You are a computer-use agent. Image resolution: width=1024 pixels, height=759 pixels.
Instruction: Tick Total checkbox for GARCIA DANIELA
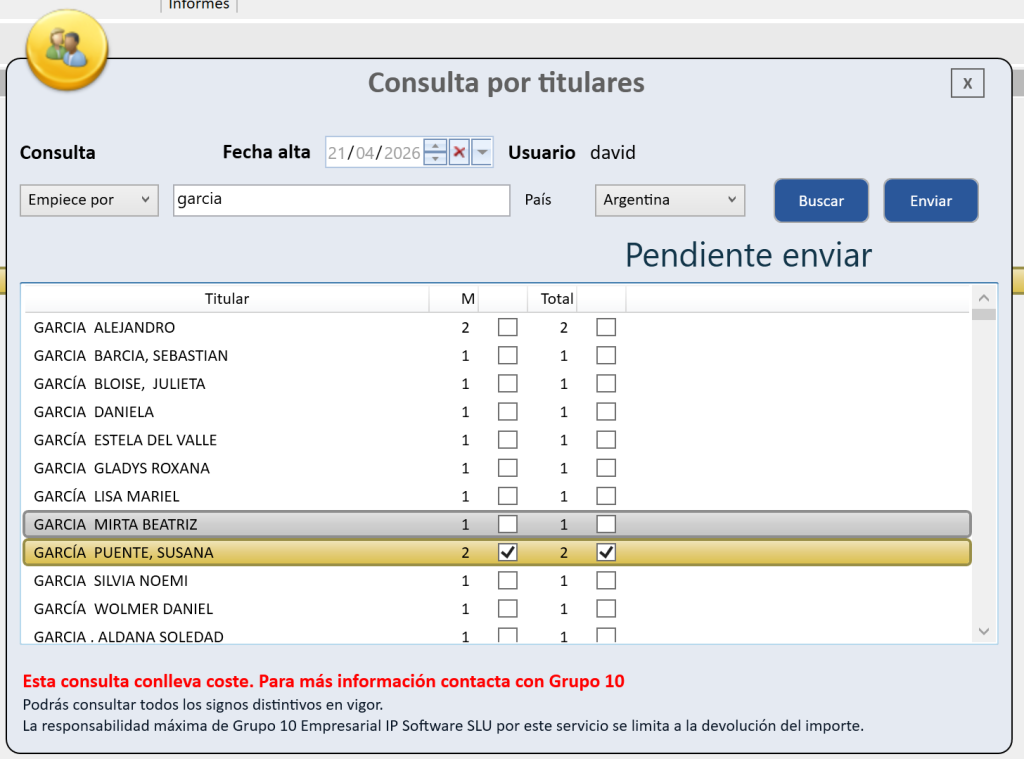(606, 411)
